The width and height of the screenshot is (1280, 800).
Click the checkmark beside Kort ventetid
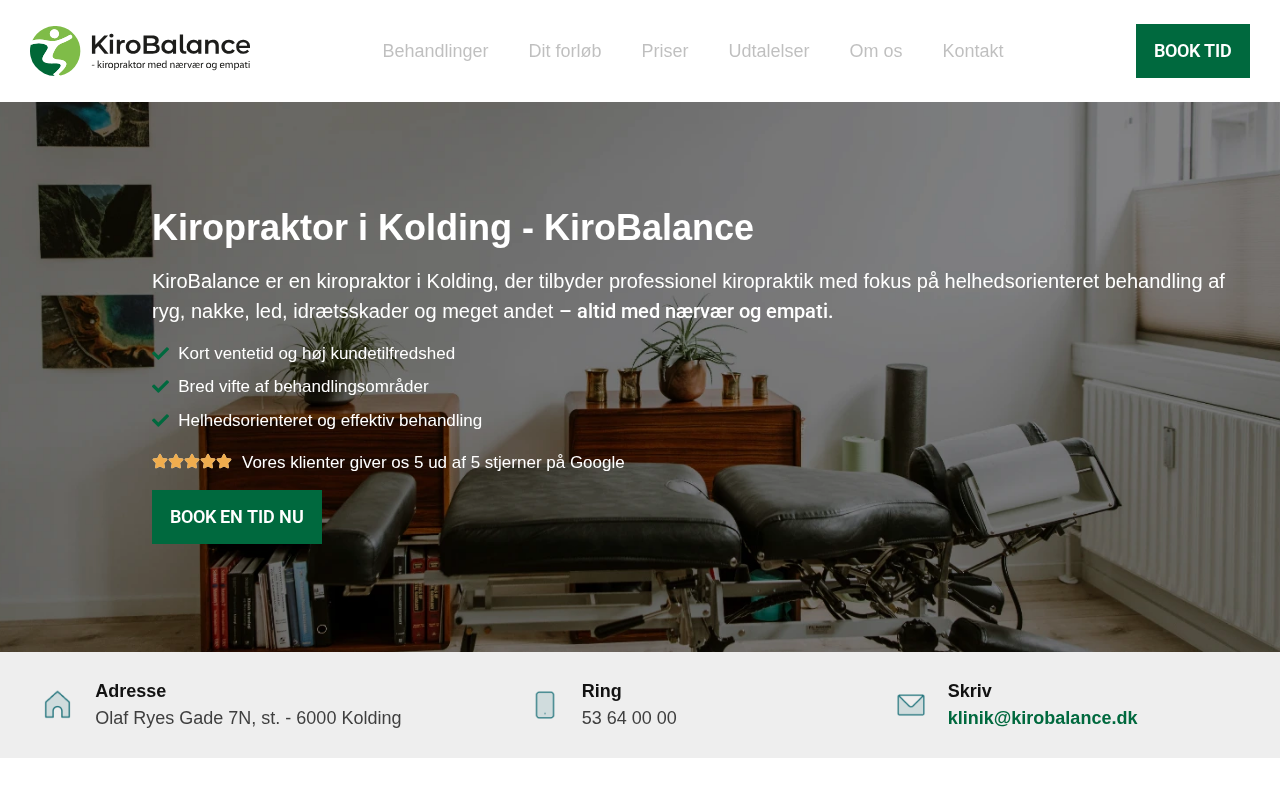click(x=160, y=353)
